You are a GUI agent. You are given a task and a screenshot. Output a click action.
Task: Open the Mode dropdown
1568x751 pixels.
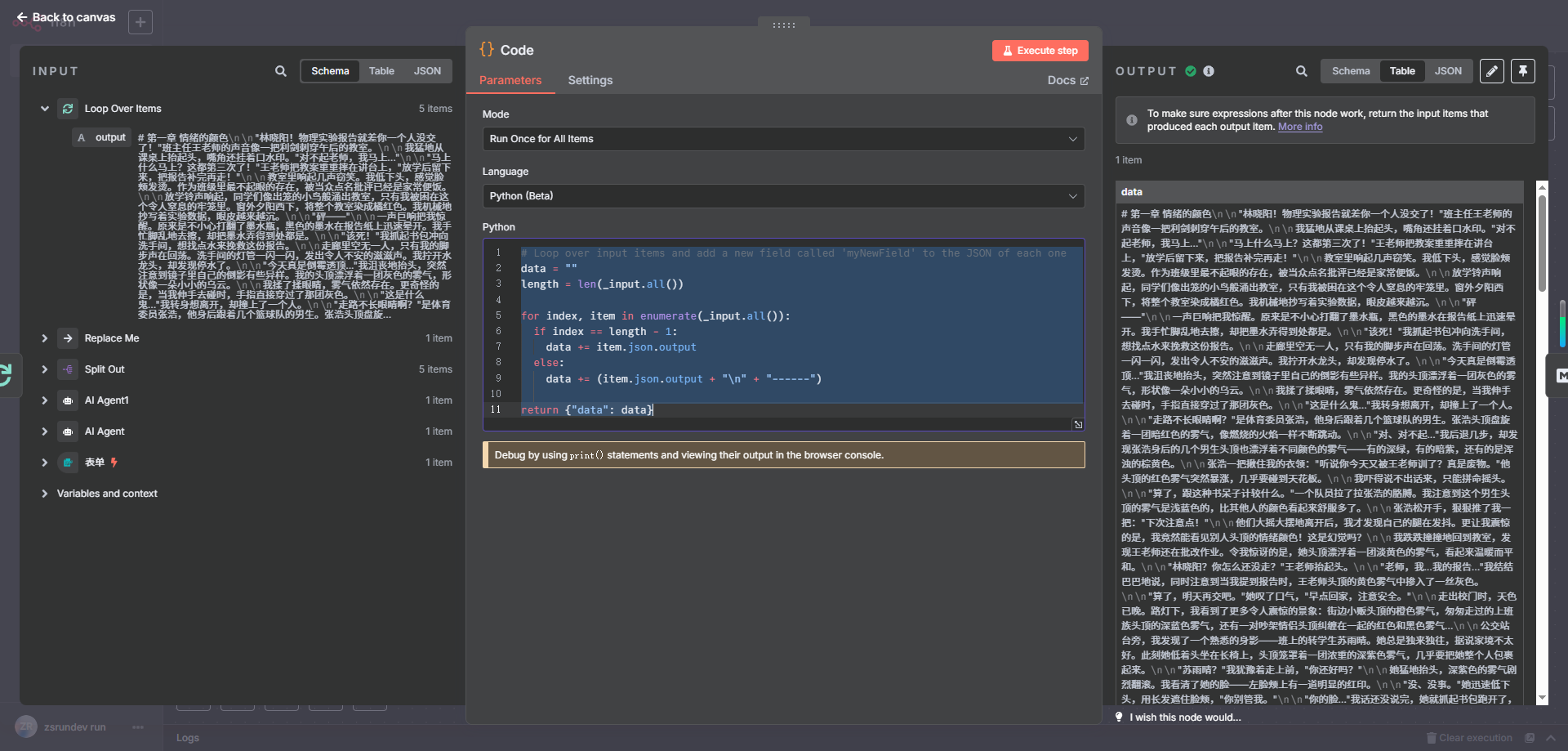tap(783, 139)
